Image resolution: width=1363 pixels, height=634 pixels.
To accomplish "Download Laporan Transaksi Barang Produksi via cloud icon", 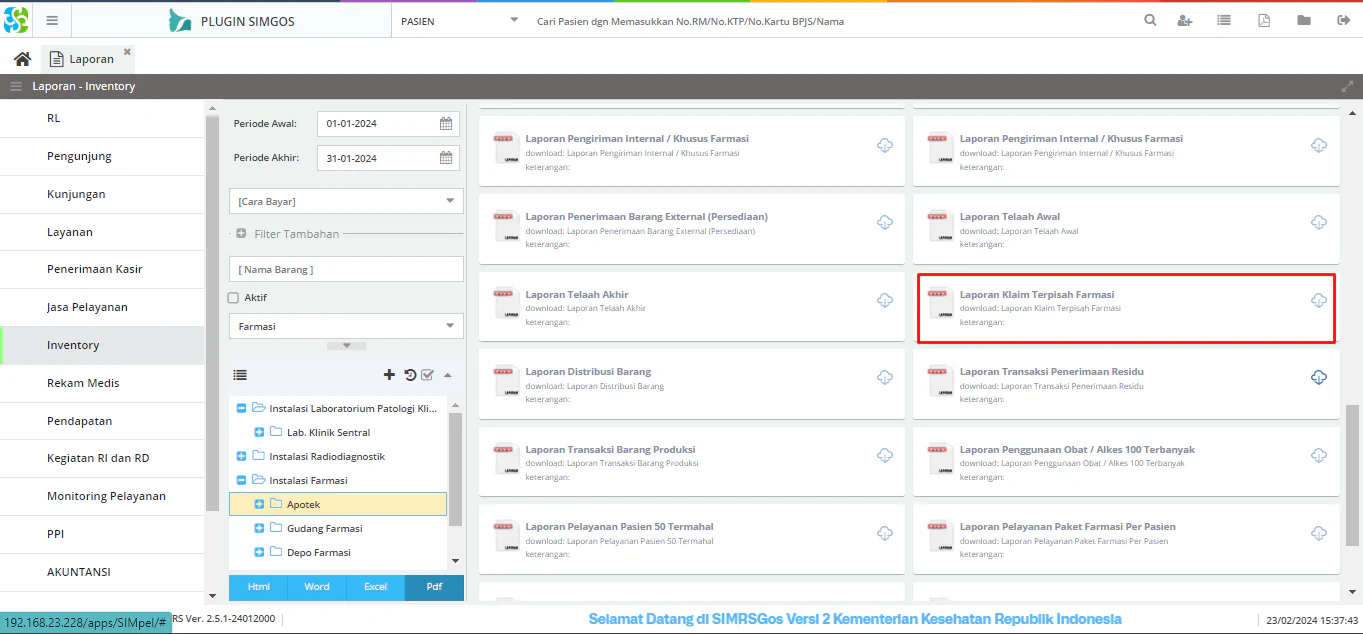I will (x=884, y=455).
